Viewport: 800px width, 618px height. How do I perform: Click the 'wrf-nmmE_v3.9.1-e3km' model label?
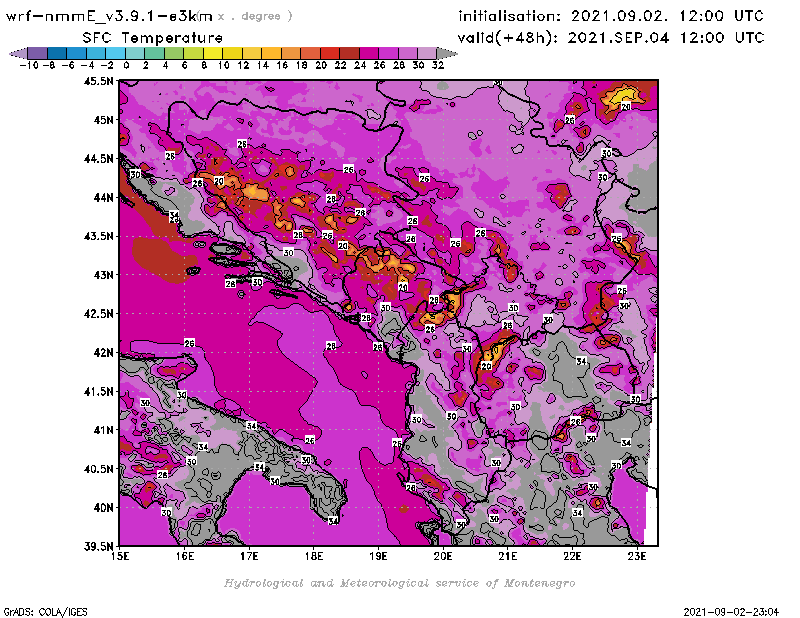[109, 16]
